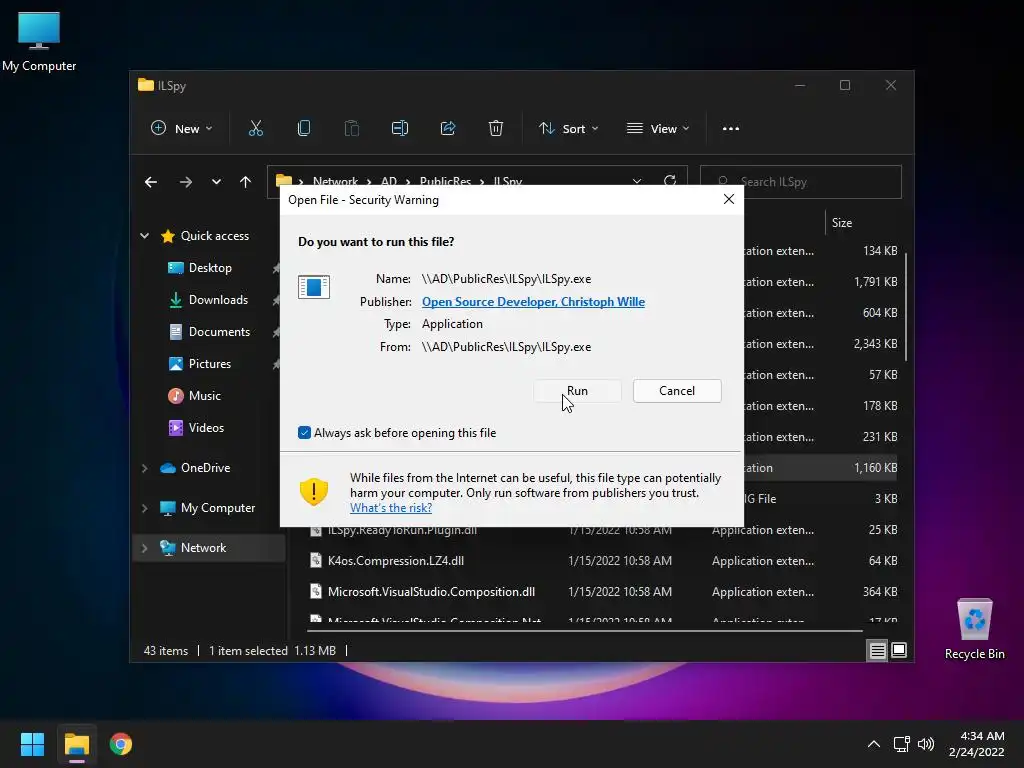Open the Sort dropdown menu
This screenshot has height=768, width=1024.
pos(569,129)
